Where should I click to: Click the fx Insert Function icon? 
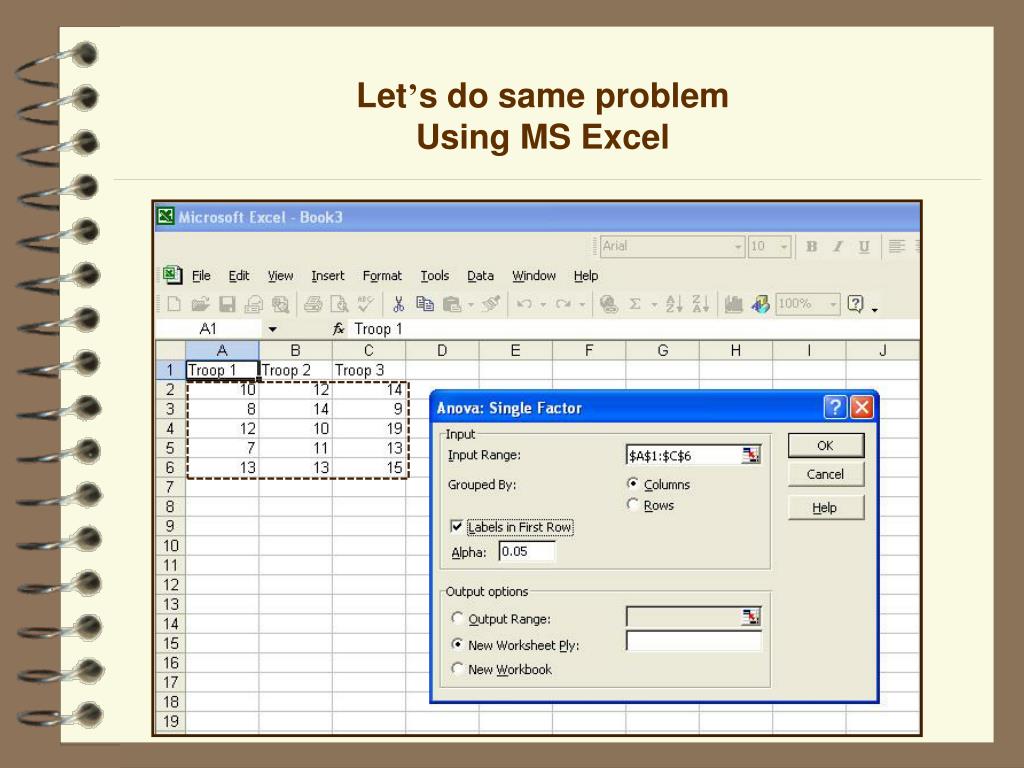click(338, 328)
